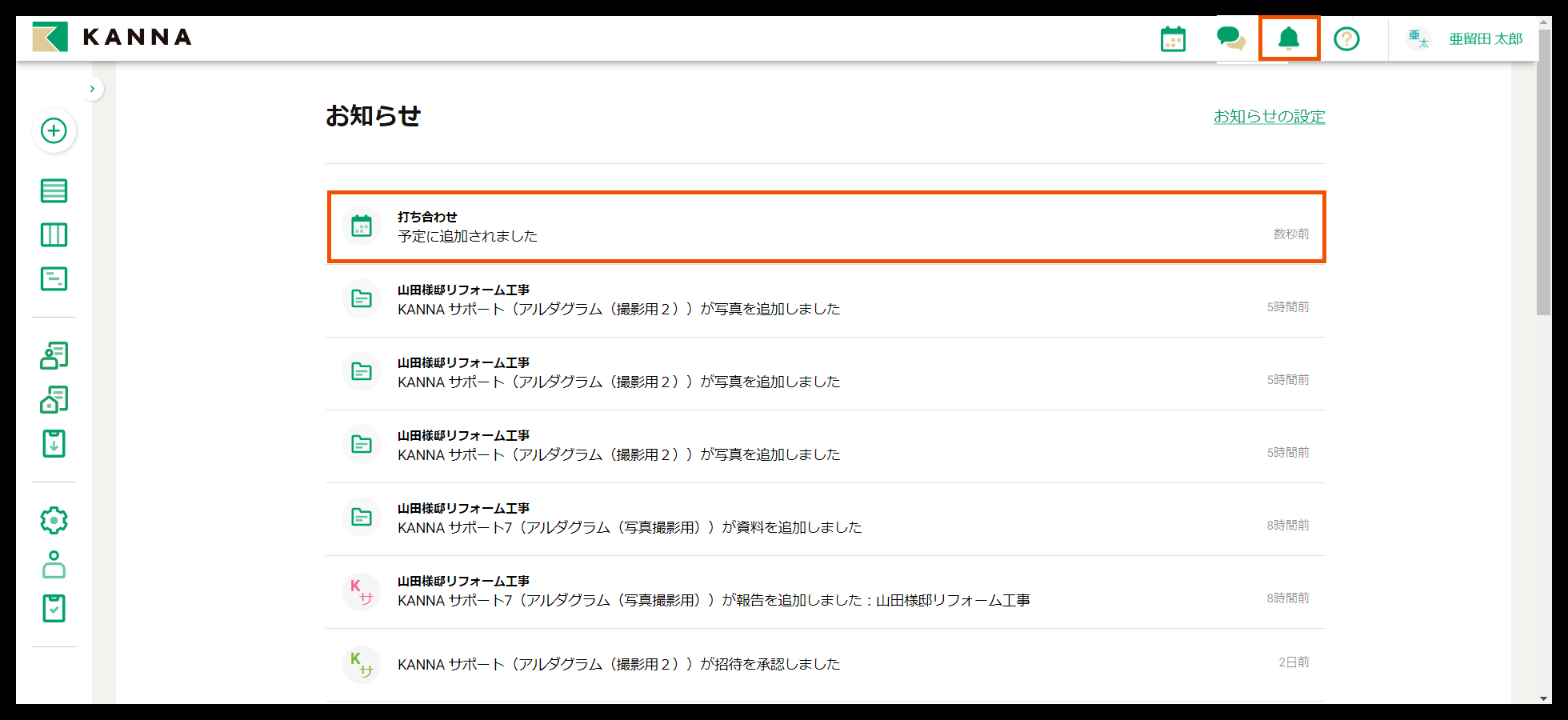
Task: Click the help question mark icon
Action: (x=1346, y=38)
